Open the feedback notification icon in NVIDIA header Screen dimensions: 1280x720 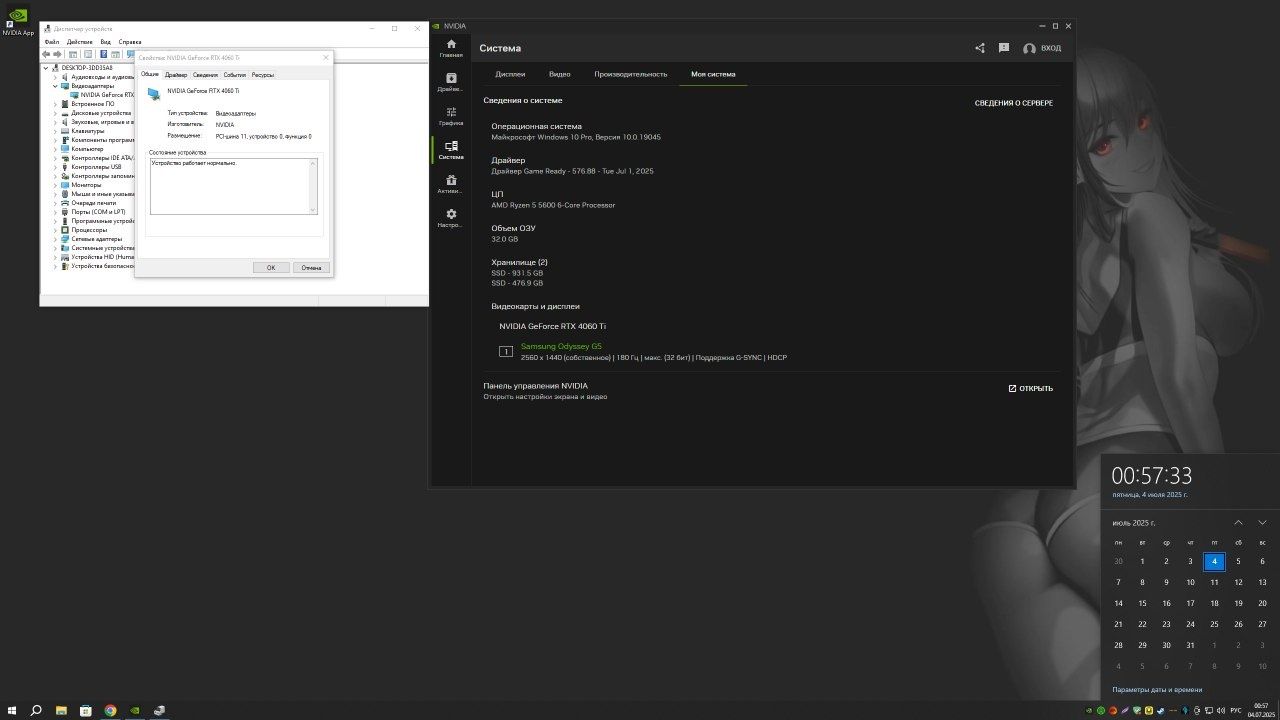(x=1003, y=48)
